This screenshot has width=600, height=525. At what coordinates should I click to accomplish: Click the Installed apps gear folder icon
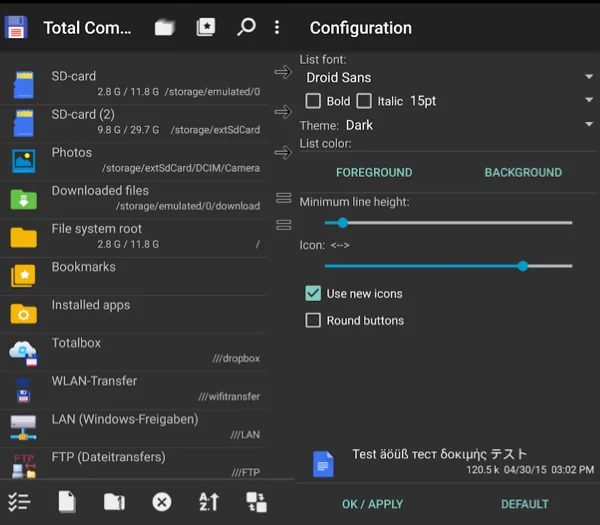point(24,314)
